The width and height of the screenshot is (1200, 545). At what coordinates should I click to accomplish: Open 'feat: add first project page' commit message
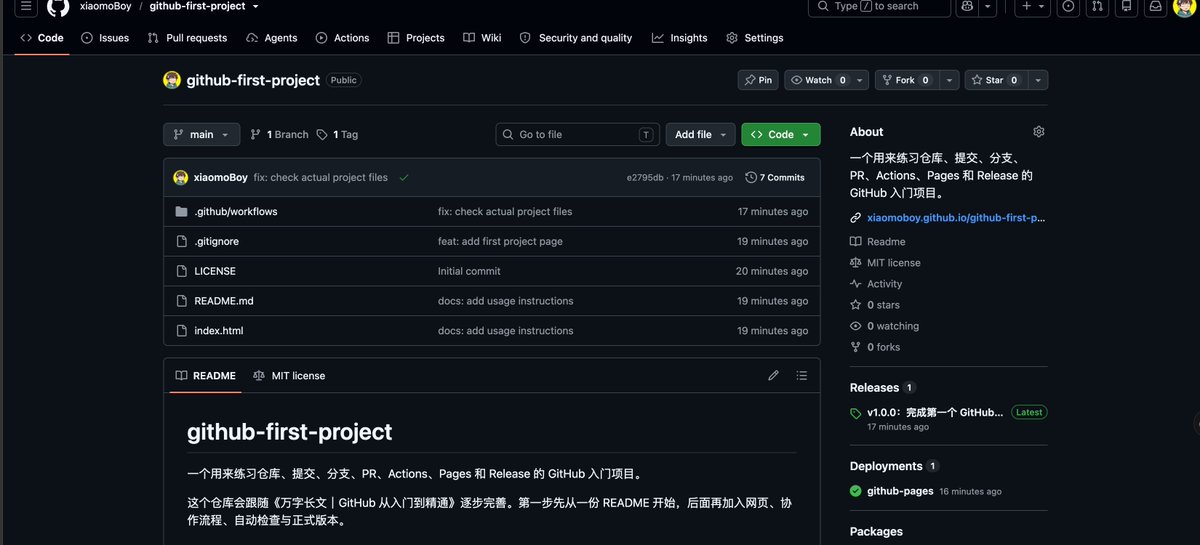(500, 241)
